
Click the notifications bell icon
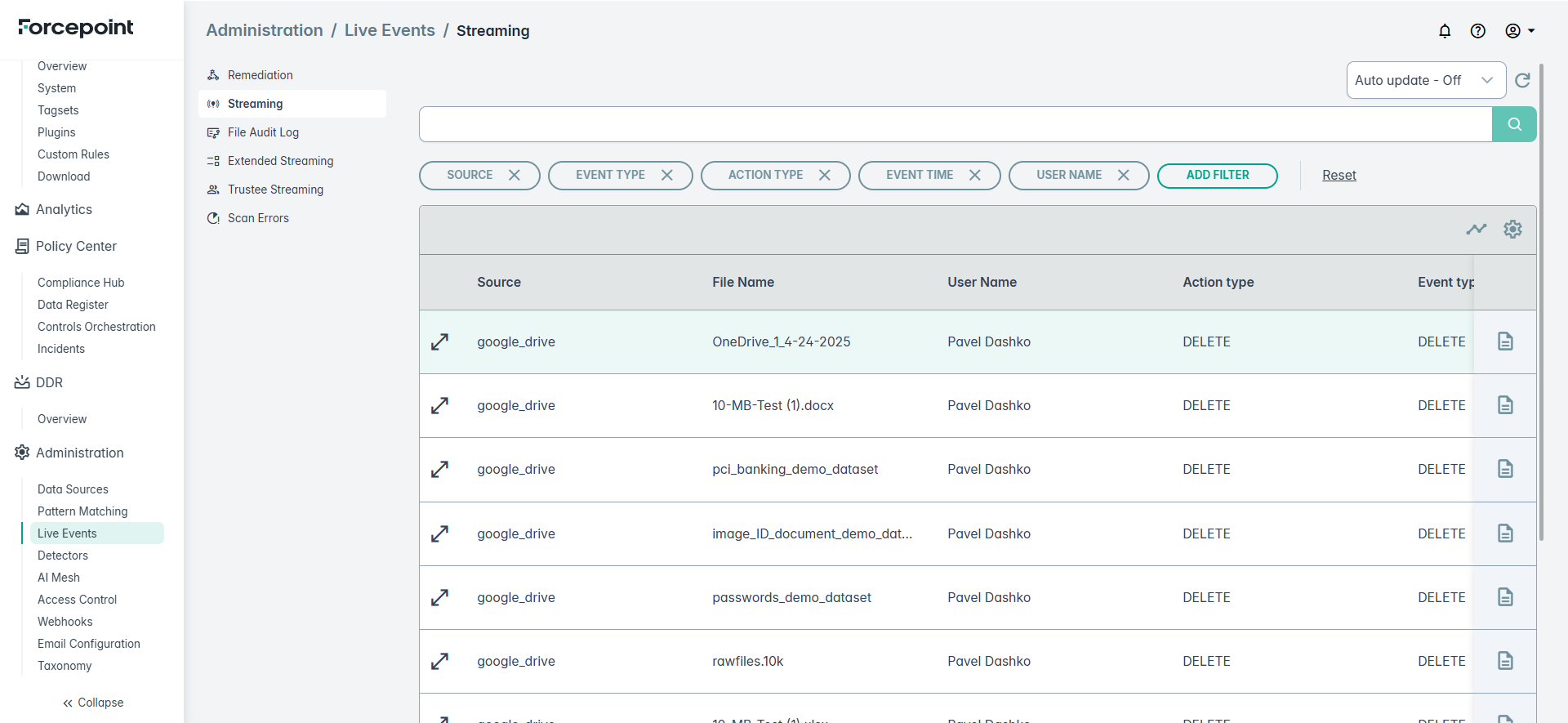point(1445,31)
